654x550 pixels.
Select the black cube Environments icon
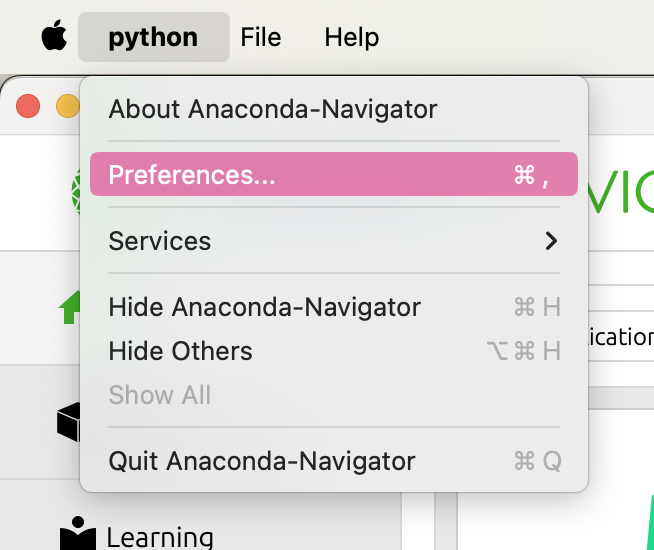68,422
